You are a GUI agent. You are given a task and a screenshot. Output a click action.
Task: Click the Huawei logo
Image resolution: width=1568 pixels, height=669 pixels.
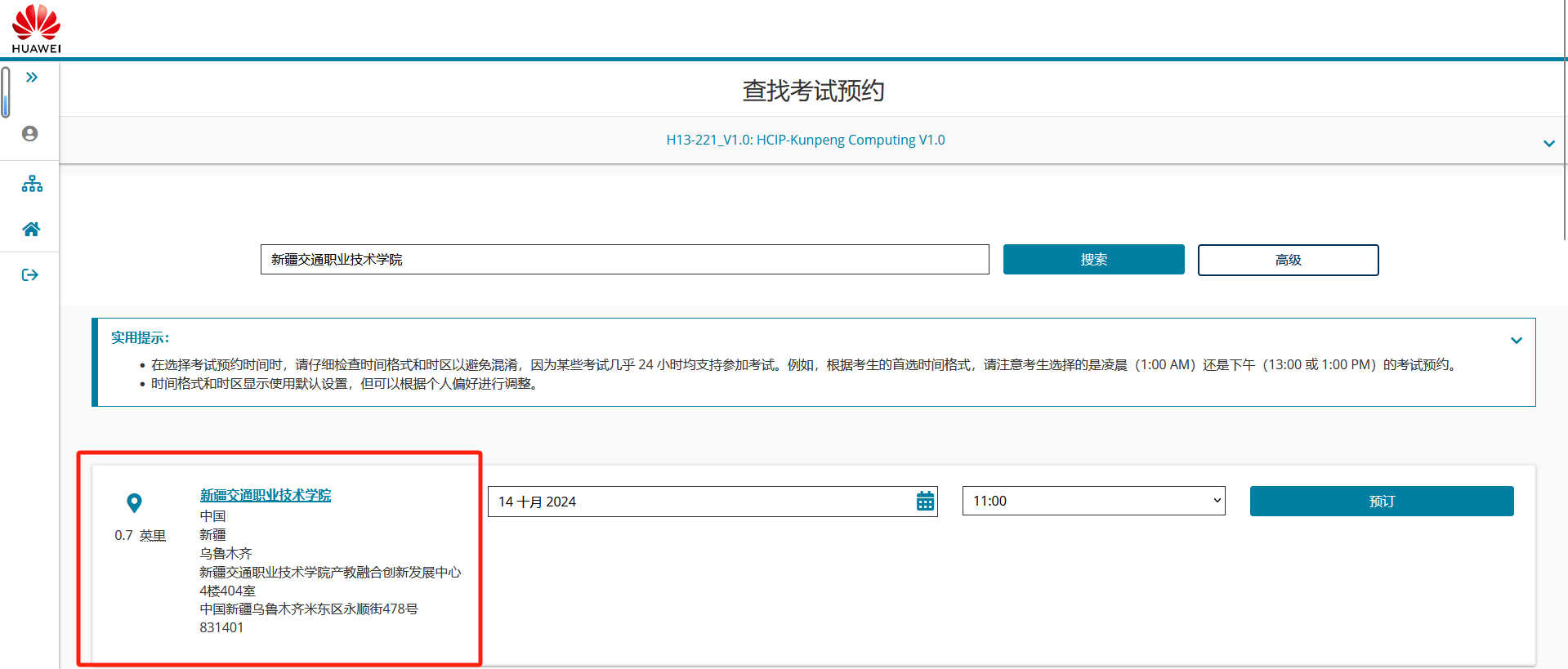[37, 29]
